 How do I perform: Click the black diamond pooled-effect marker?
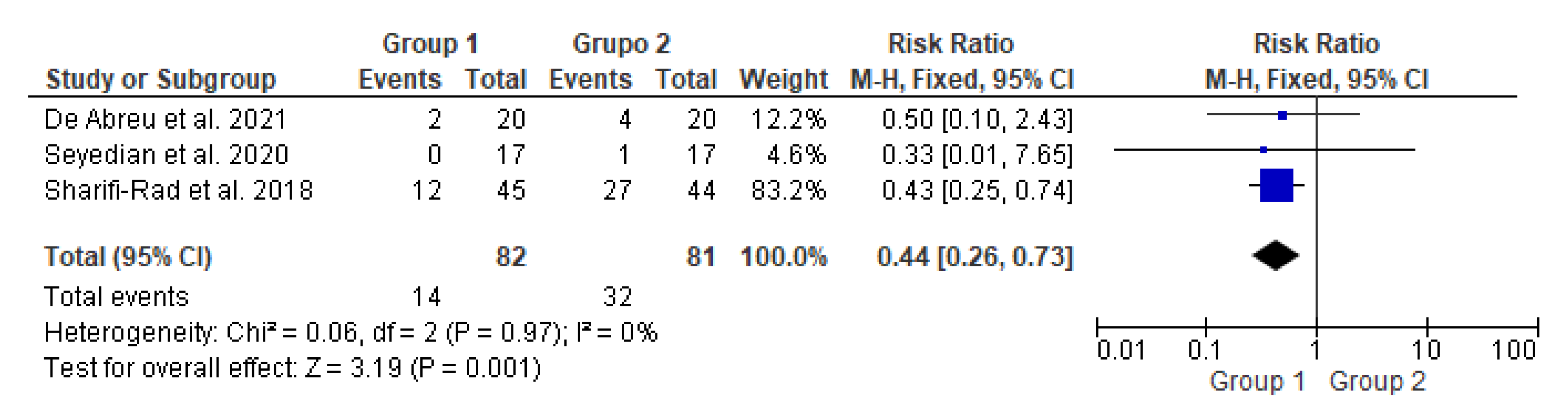click(1275, 256)
